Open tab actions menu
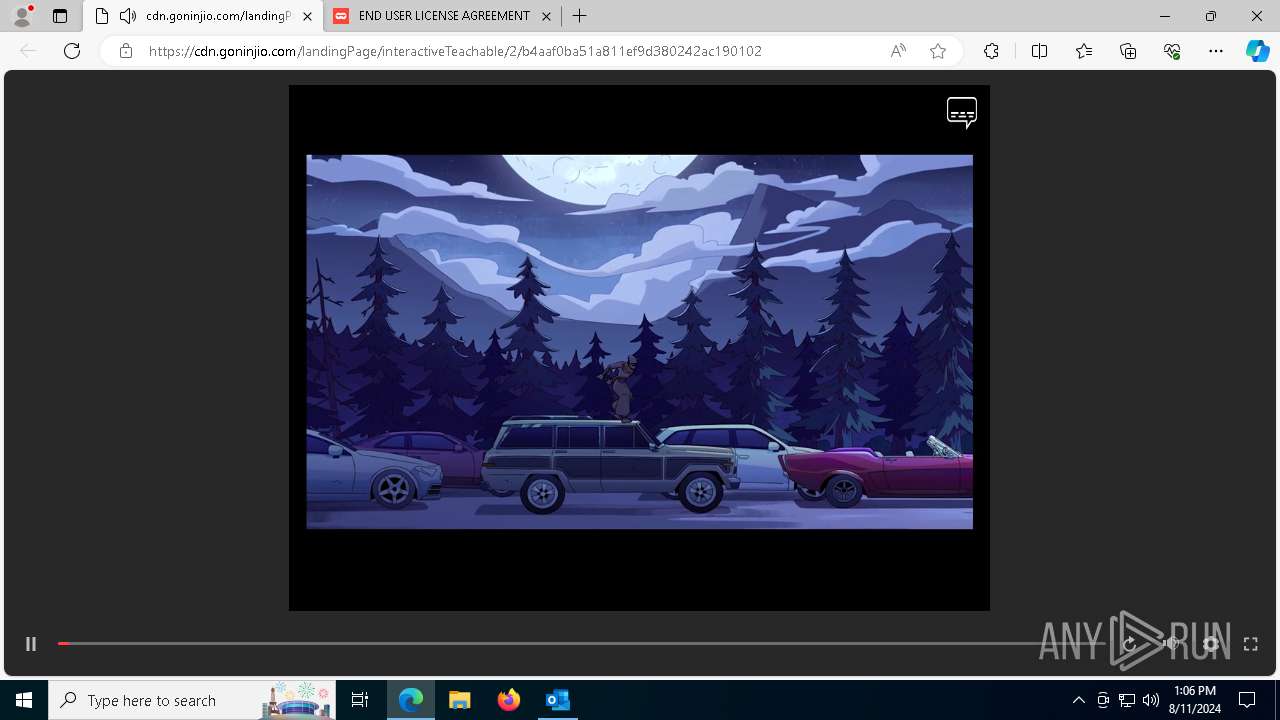Screen dimensions: 1280x720 60,16
